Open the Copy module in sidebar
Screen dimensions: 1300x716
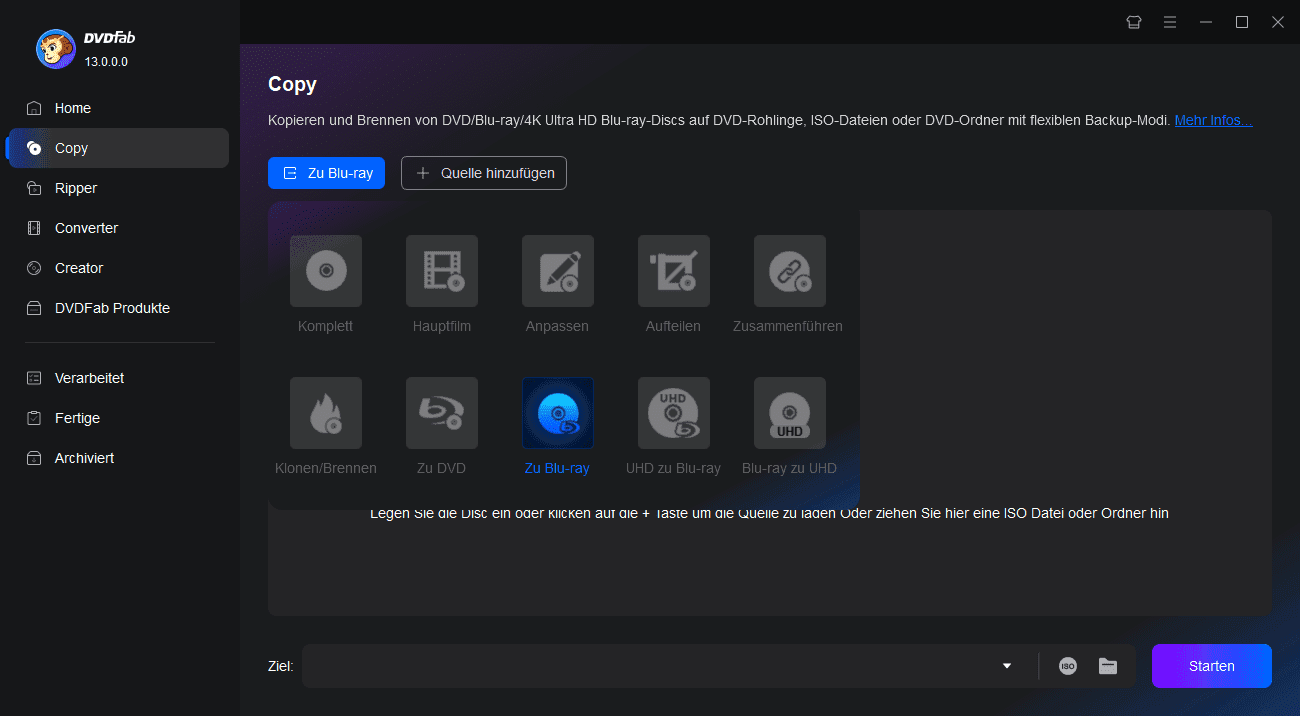[x=118, y=148]
